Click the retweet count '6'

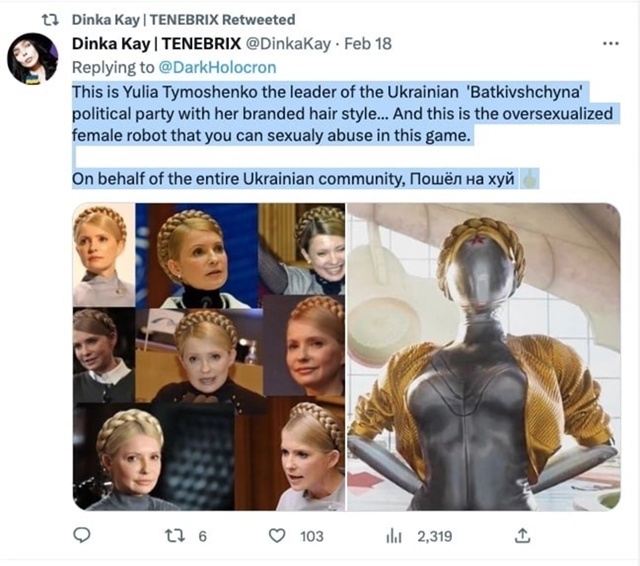coord(201,536)
